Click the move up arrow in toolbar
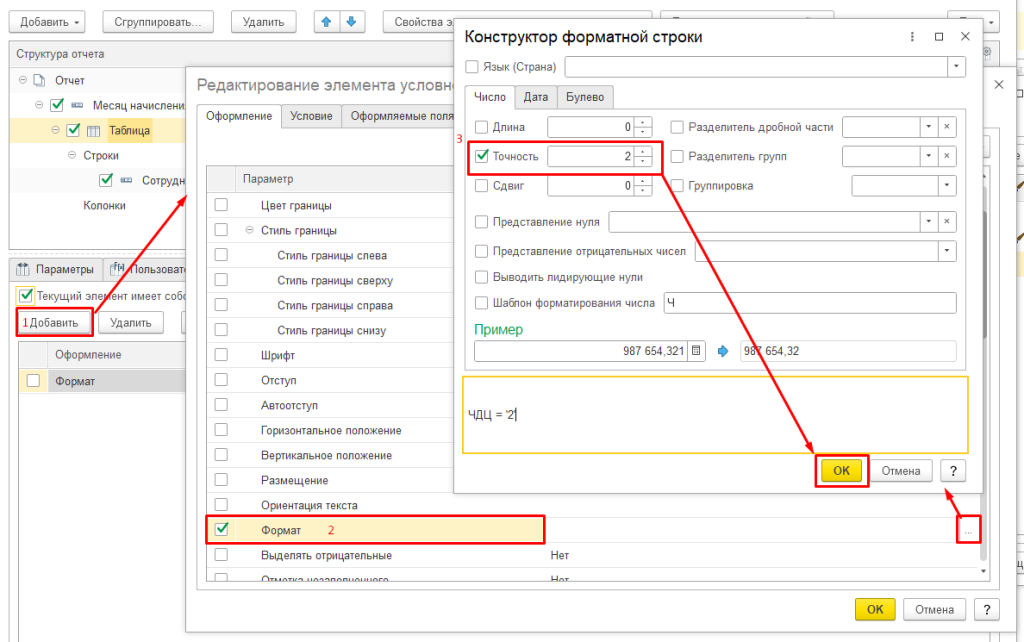 326,21
